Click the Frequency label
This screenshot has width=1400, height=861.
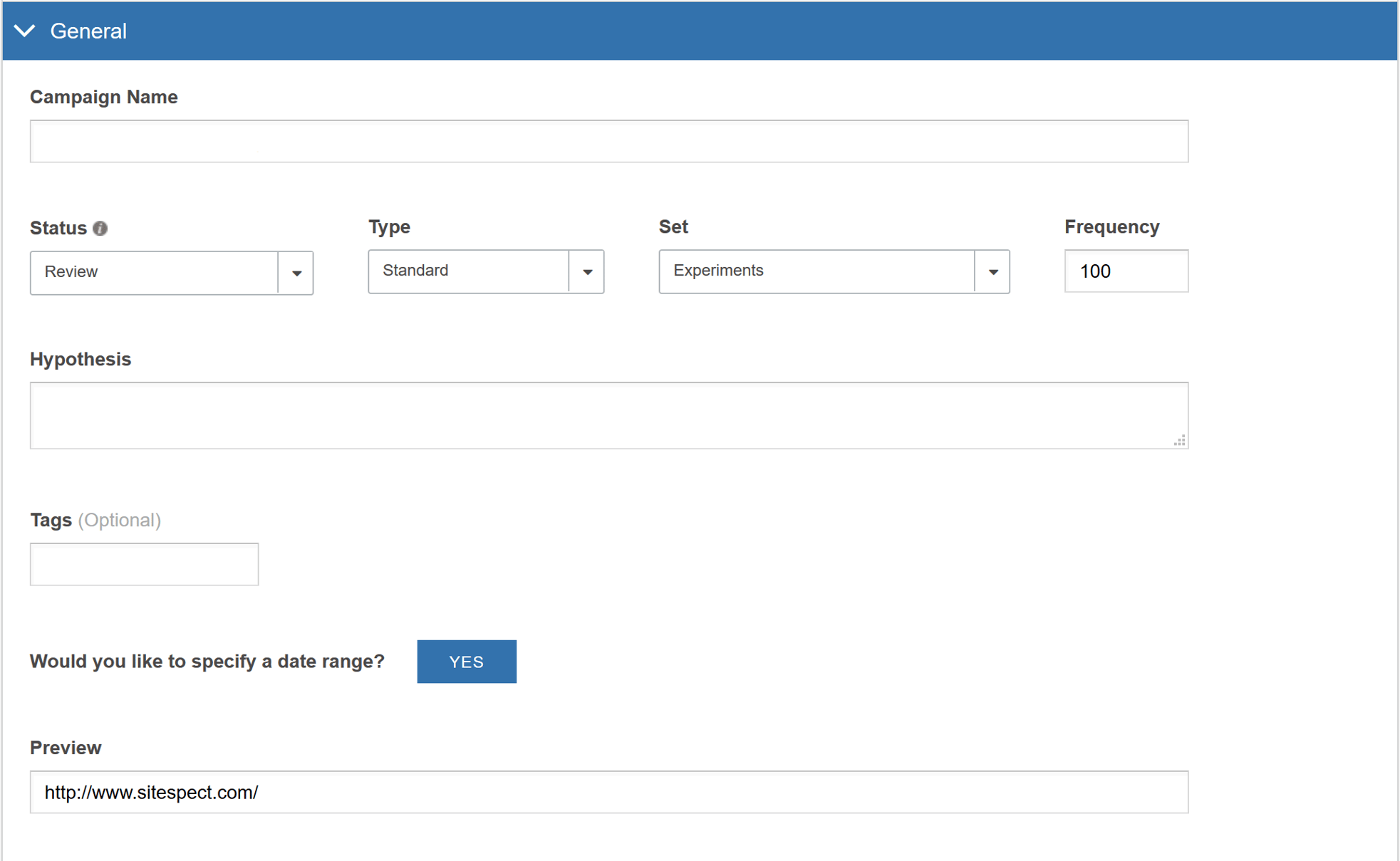tap(1112, 226)
